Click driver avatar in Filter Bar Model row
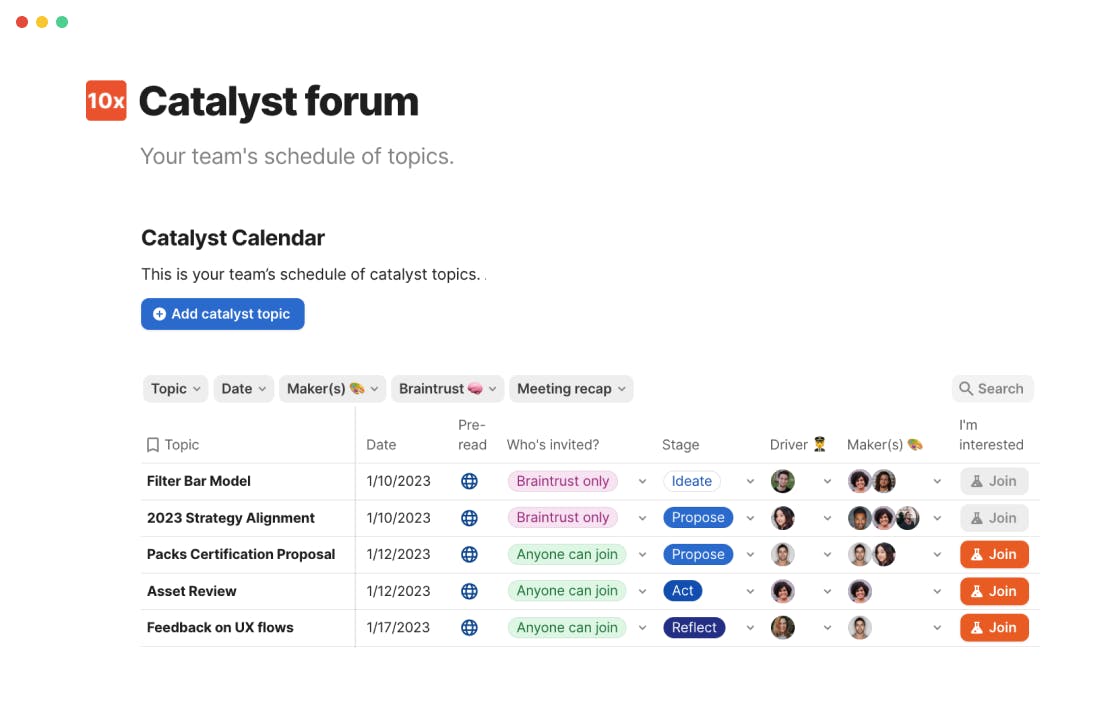This screenshot has width=1096, height=720. (783, 481)
